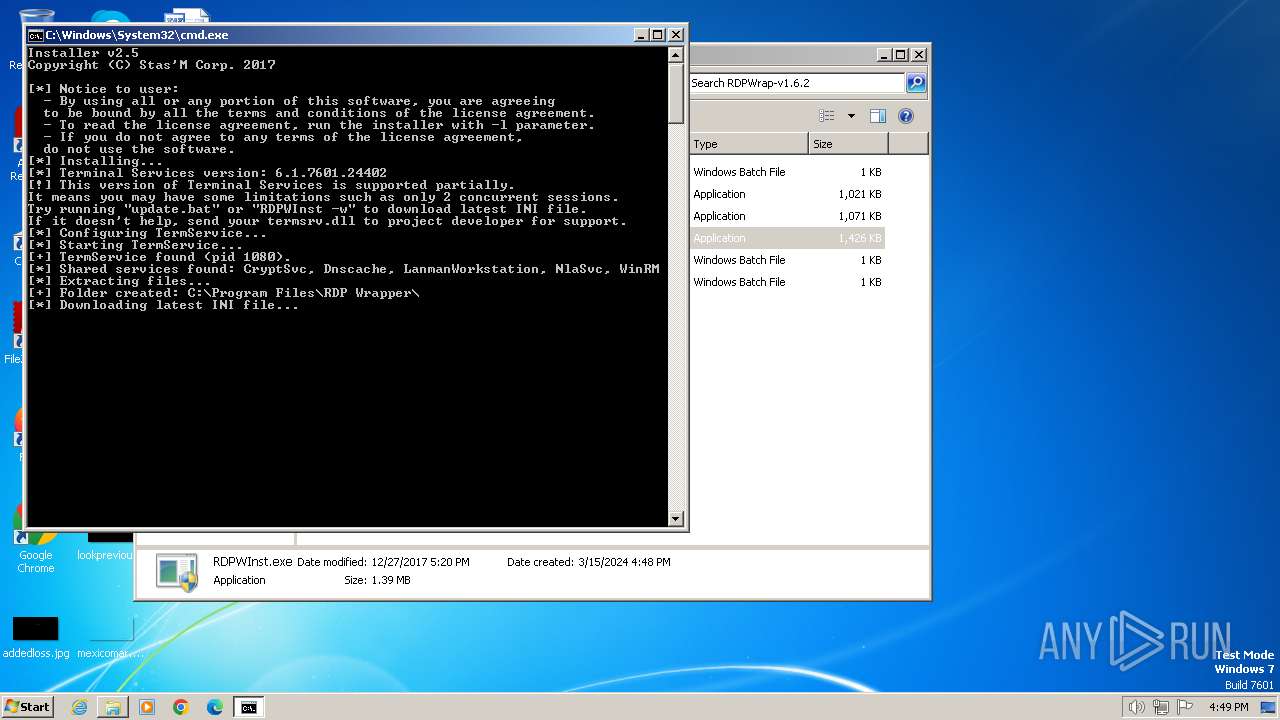Open the volume control in system tray
The height and width of the screenshot is (720, 1280).
point(1137,707)
